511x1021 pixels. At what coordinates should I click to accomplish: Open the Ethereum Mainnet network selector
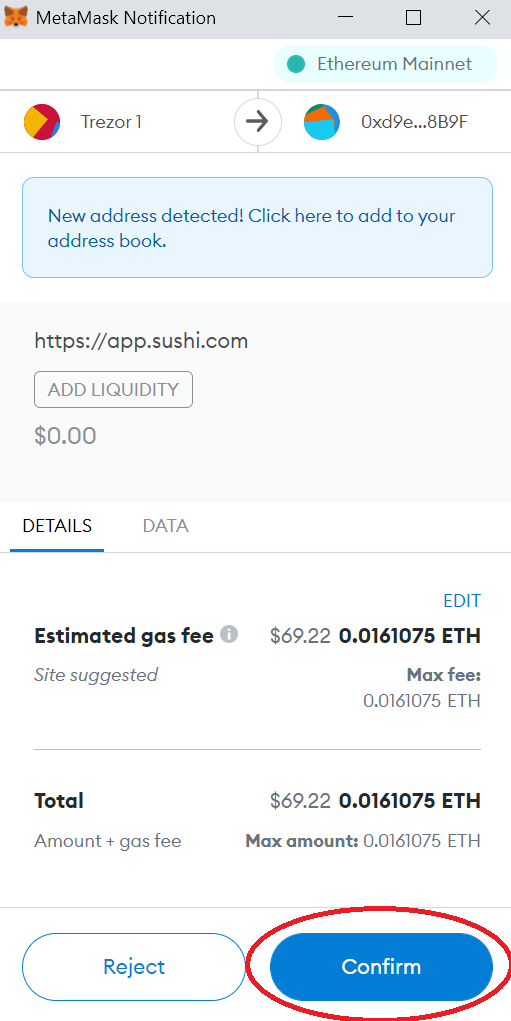(x=385, y=64)
